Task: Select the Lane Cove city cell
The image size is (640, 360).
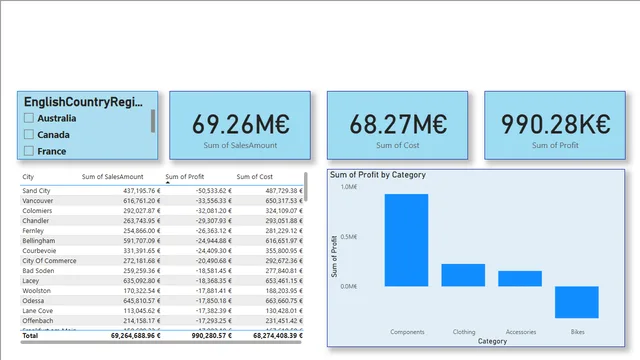Action: tap(38, 311)
